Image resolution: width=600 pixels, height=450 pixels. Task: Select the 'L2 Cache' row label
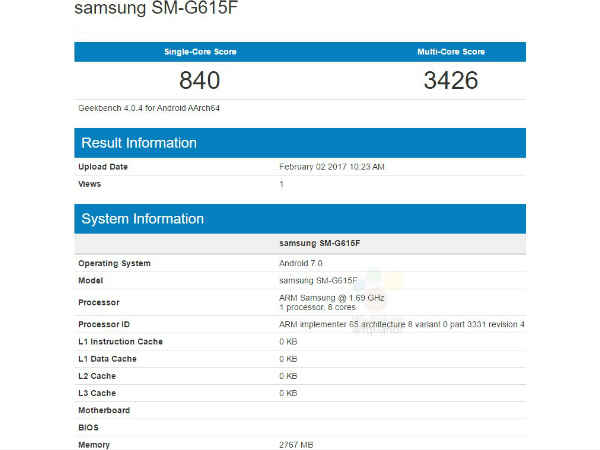click(x=97, y=376)
